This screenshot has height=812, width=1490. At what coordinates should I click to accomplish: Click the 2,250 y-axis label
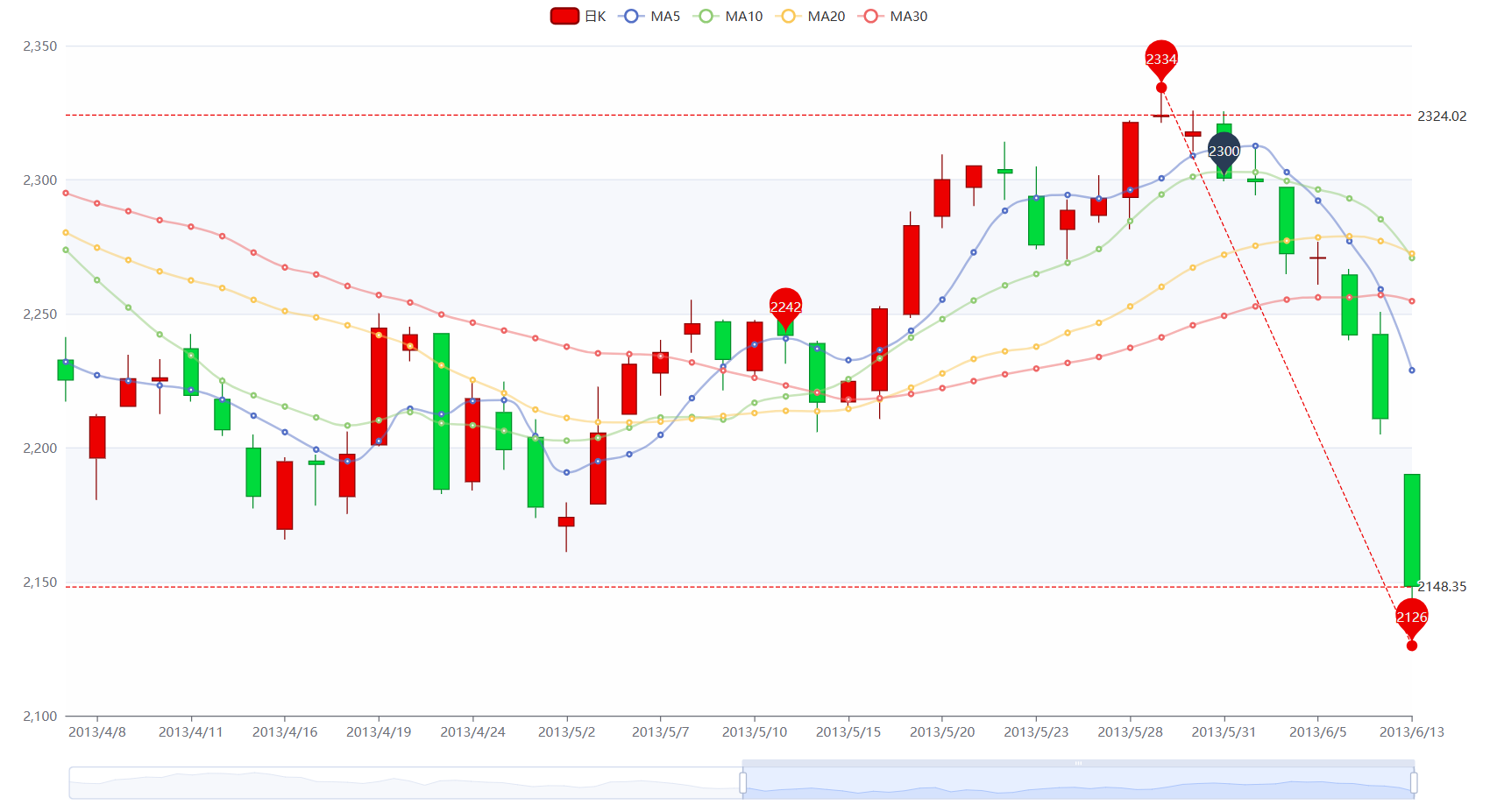[40, 314]
